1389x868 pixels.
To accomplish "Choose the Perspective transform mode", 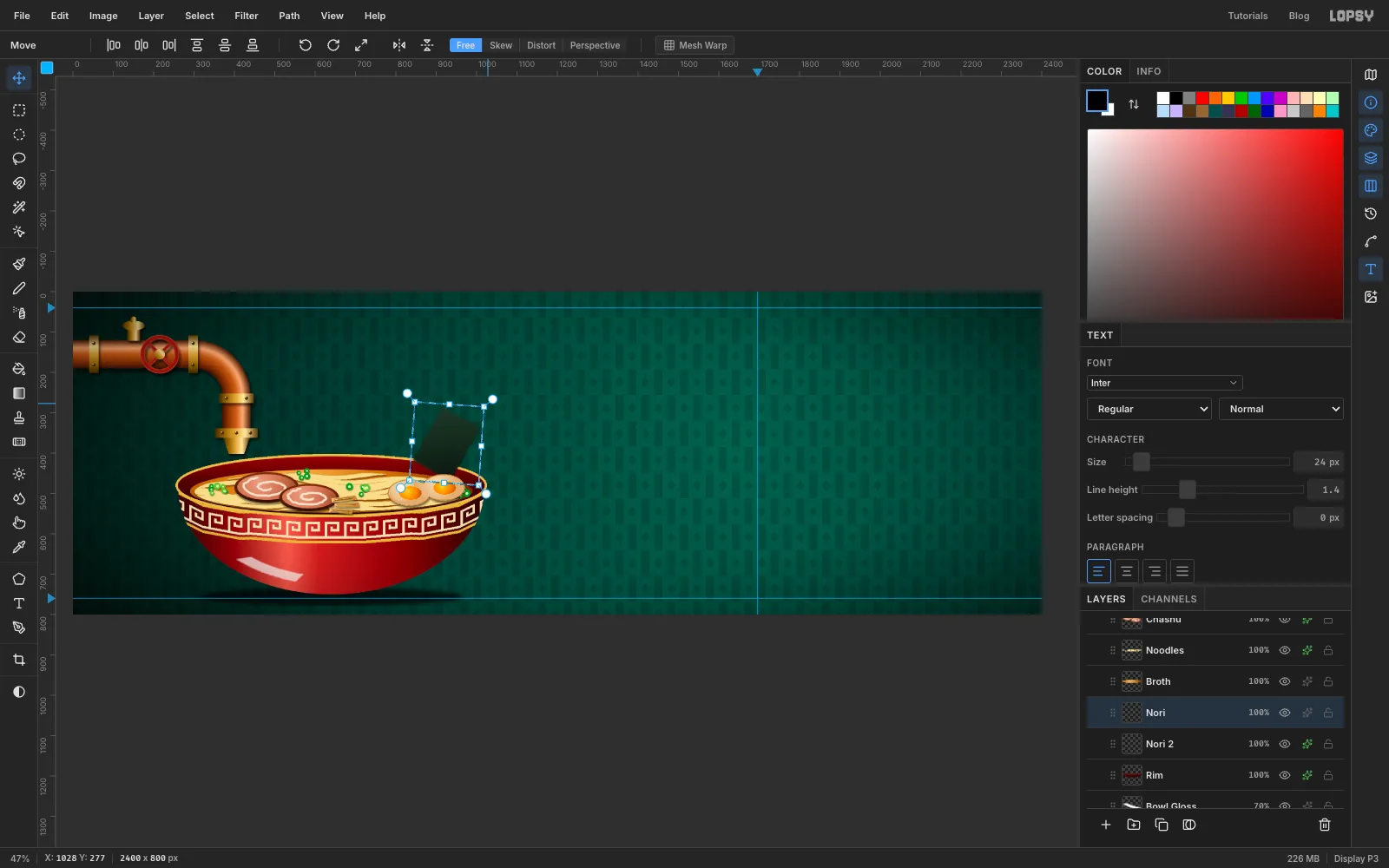I will (595, 45).
